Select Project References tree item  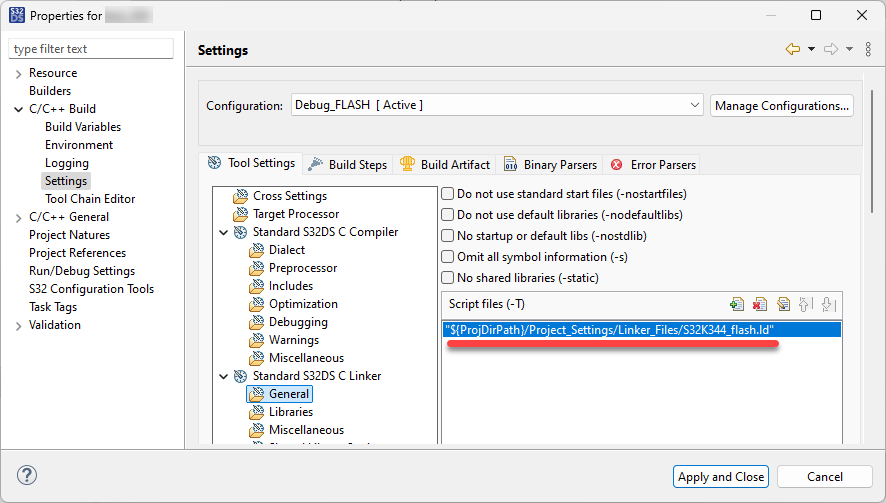click(77, 253)
